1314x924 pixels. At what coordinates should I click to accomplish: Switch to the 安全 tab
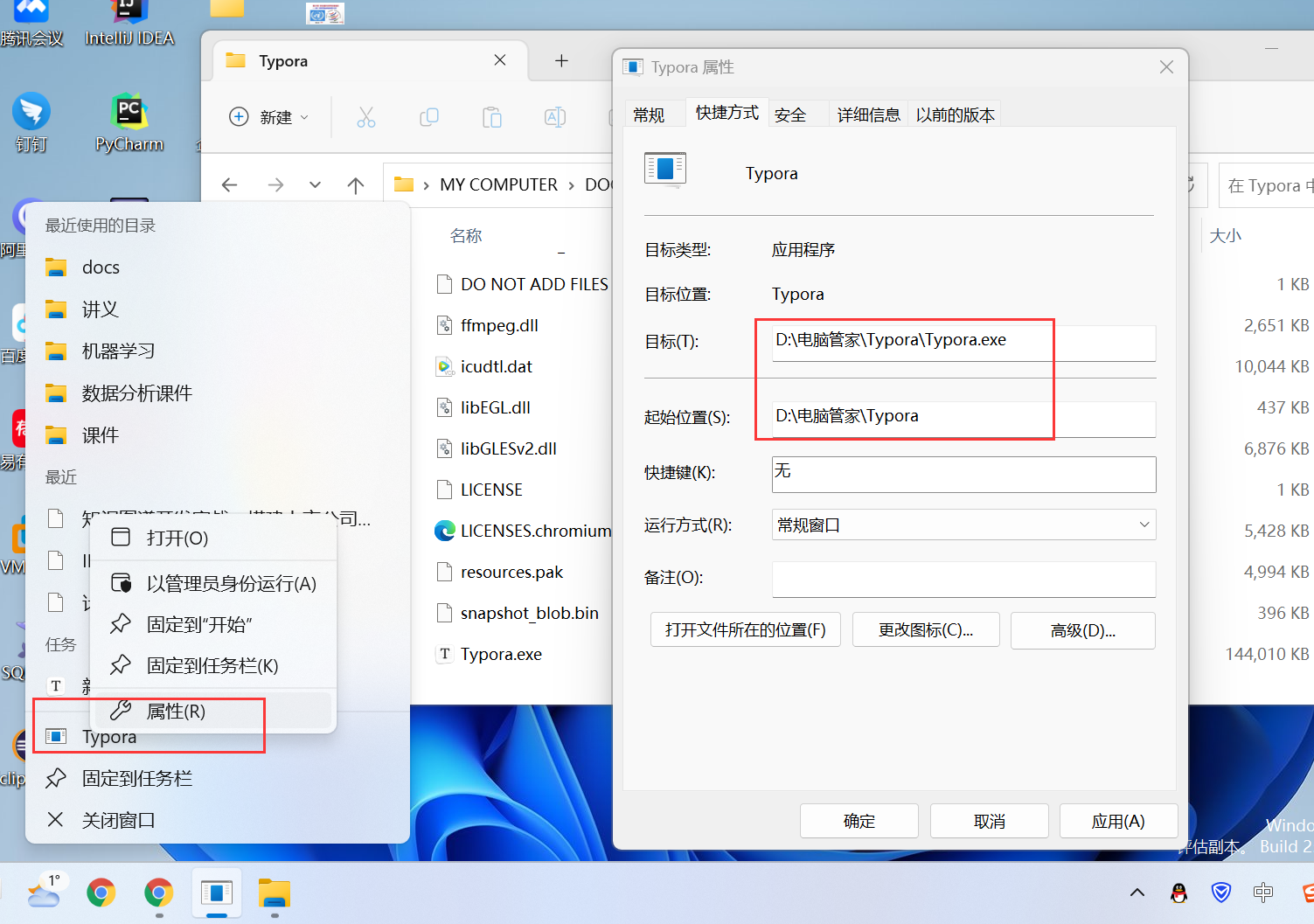point(789,114)
